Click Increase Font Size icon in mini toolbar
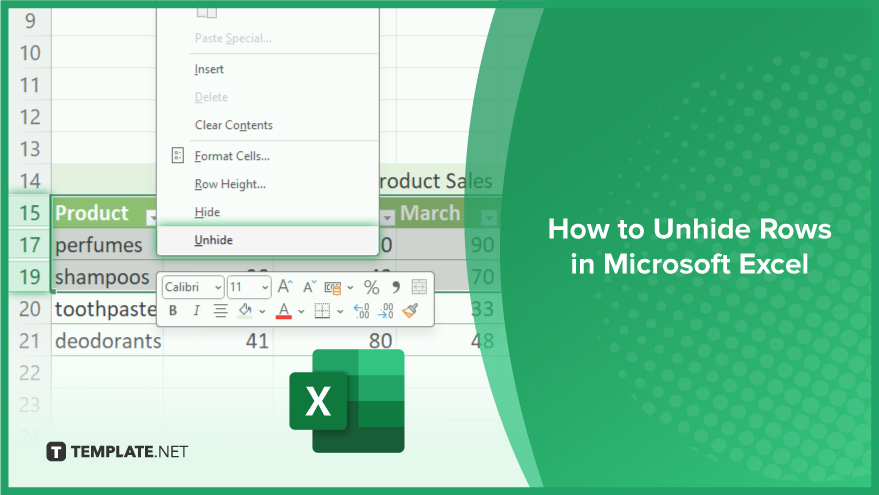The image size is (879, 495). [x=285, y=287]
